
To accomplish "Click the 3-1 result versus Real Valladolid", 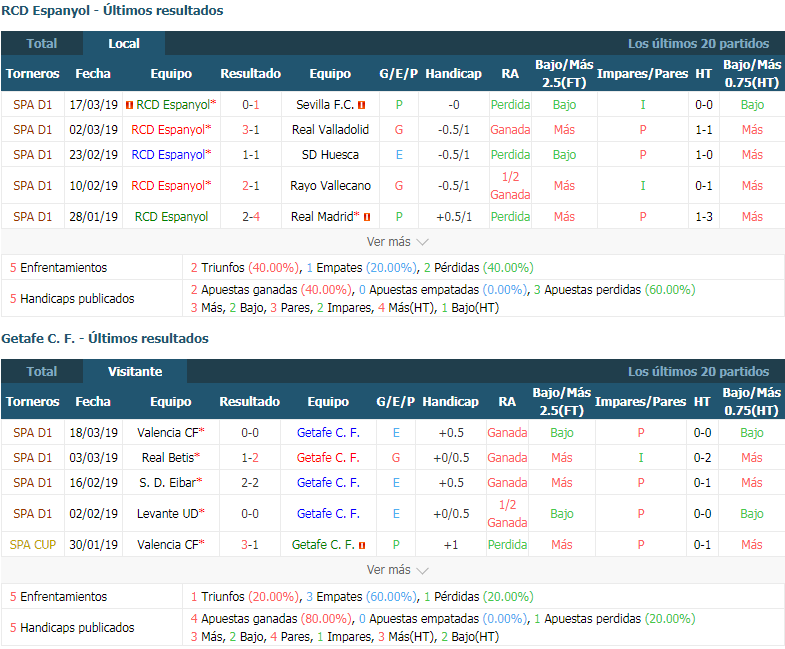I will (251, 130).
